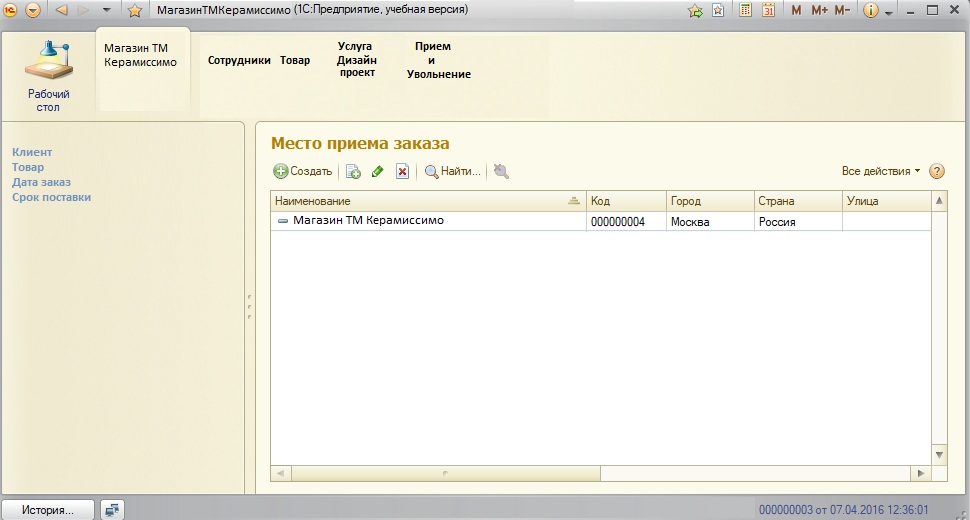Click the Улица column header

click(886, 201)
